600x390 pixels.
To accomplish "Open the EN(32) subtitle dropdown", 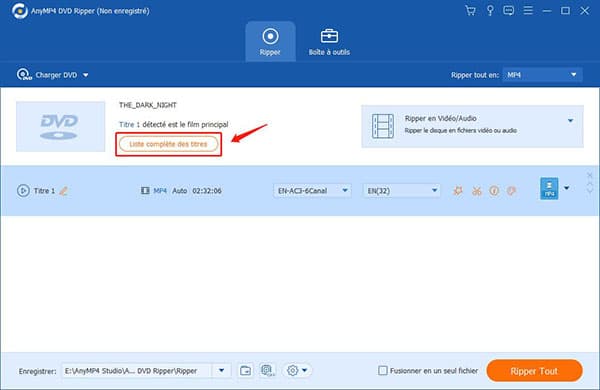I will (x=401, y=191).
